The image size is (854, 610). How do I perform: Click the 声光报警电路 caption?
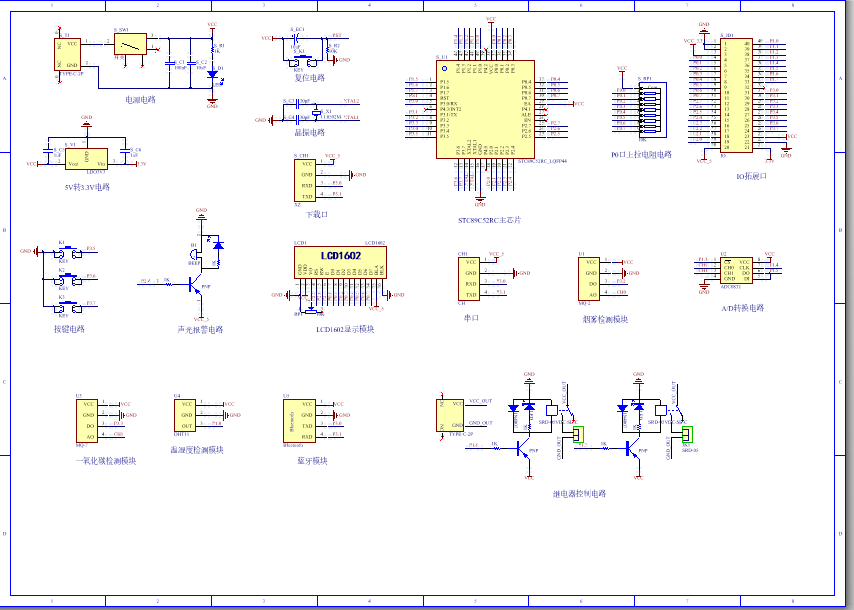[x=200, y=330]
